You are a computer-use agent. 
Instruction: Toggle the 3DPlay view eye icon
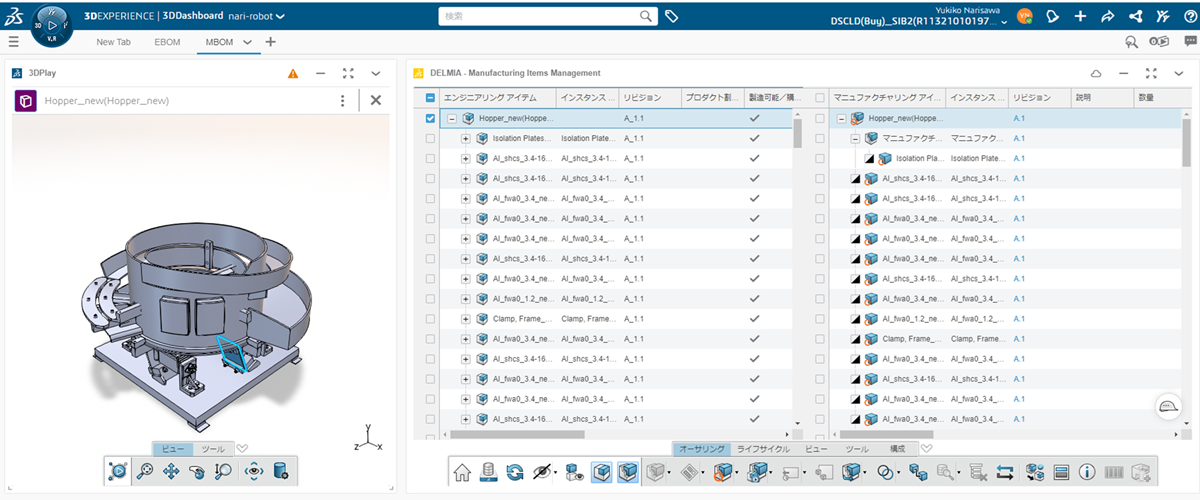point(253,470)
